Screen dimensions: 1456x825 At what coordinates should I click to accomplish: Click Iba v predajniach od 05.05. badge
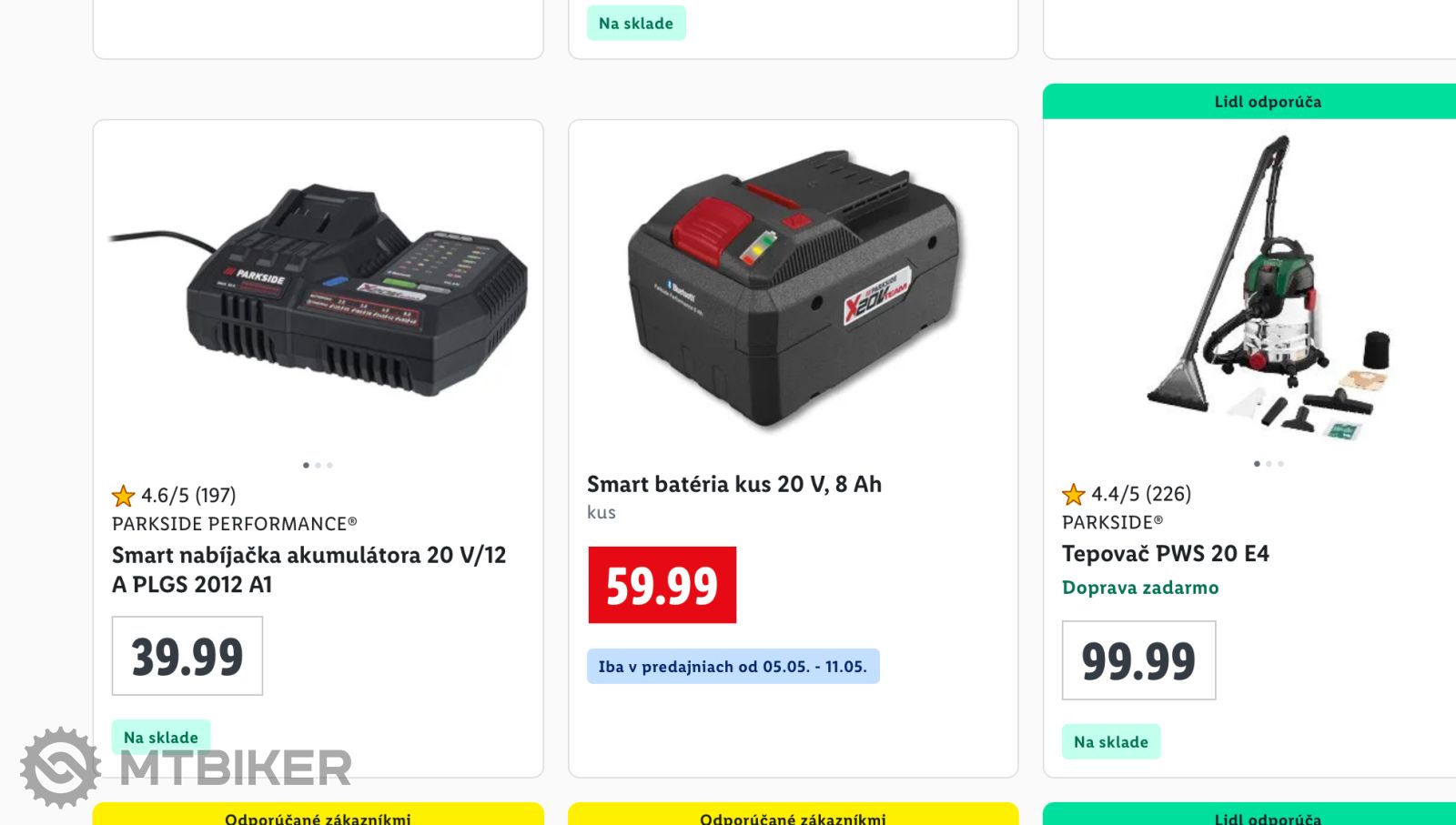[x=733, y=667]
